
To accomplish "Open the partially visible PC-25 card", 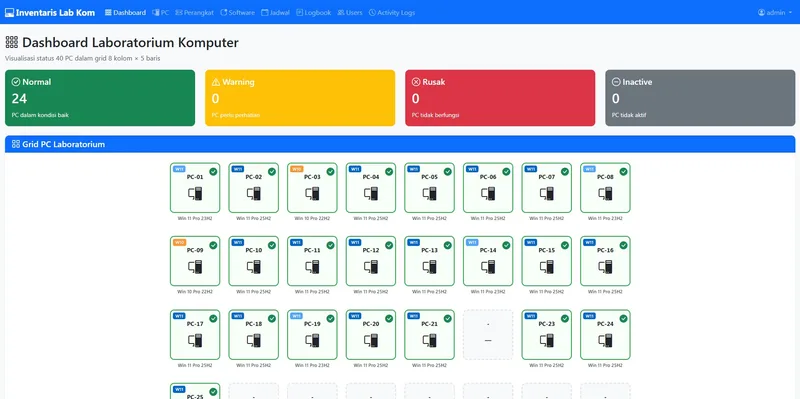I will click(195, 391).
